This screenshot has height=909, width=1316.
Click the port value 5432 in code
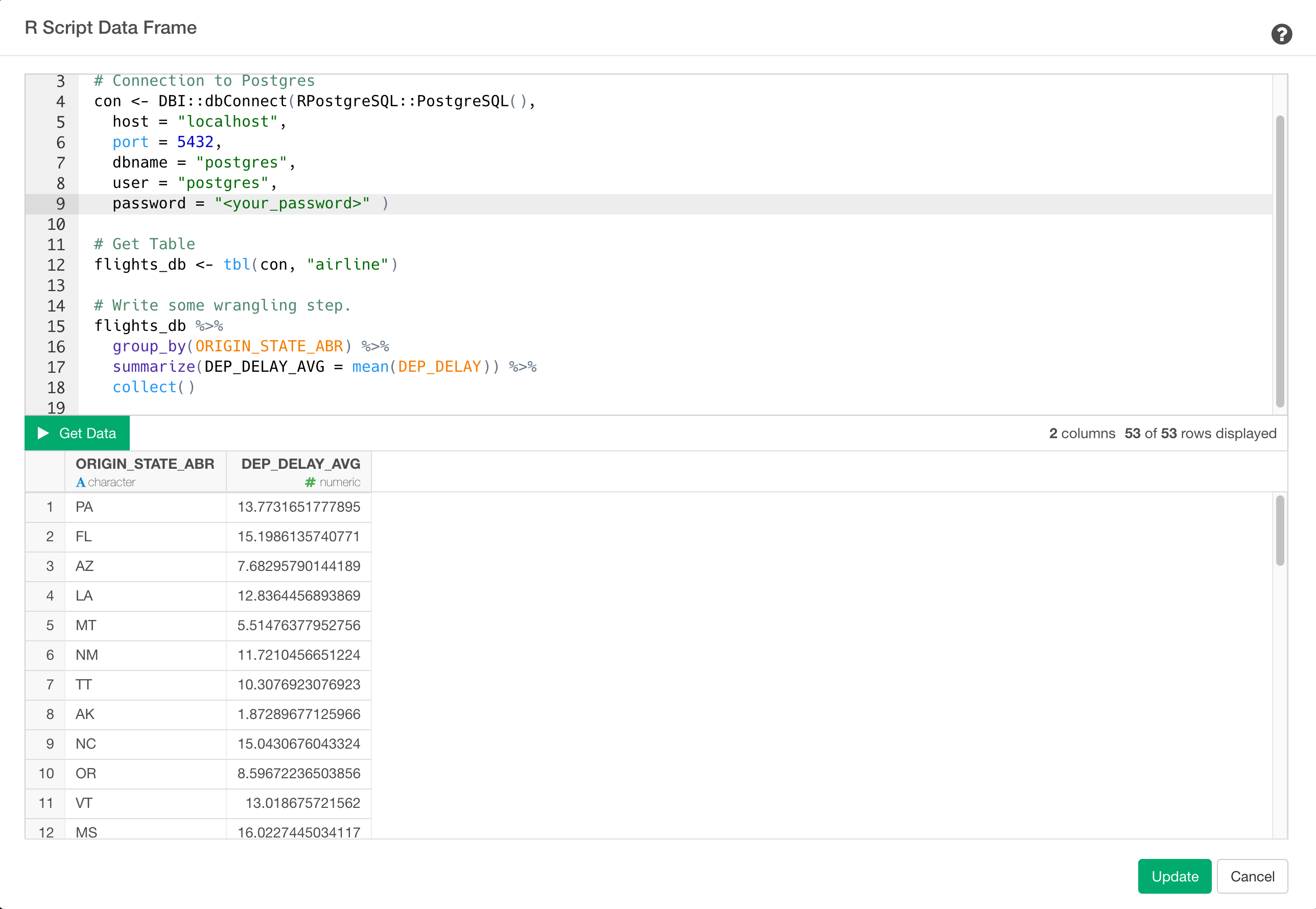point(195,142)
